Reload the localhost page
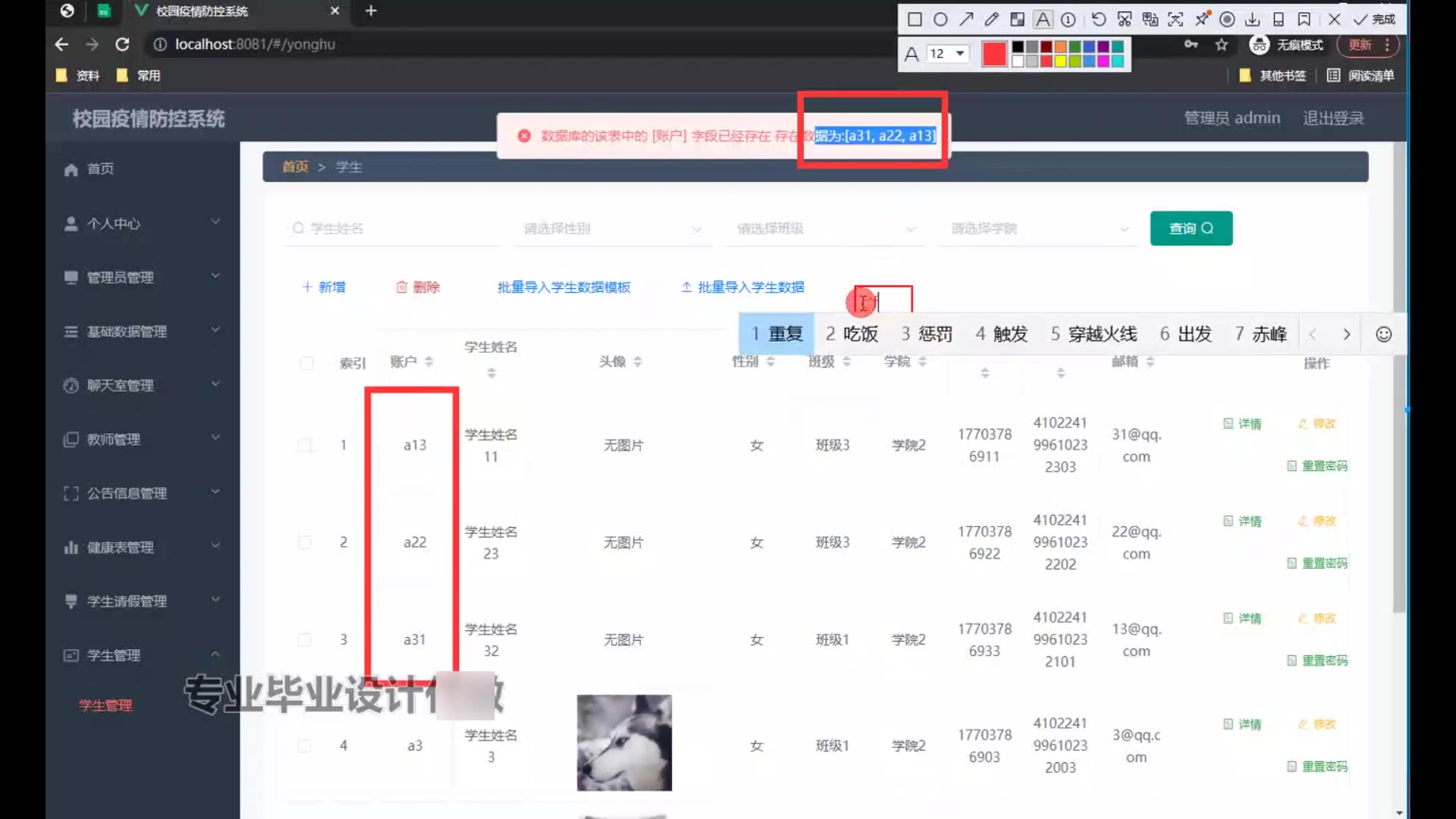 coord(122,44)
